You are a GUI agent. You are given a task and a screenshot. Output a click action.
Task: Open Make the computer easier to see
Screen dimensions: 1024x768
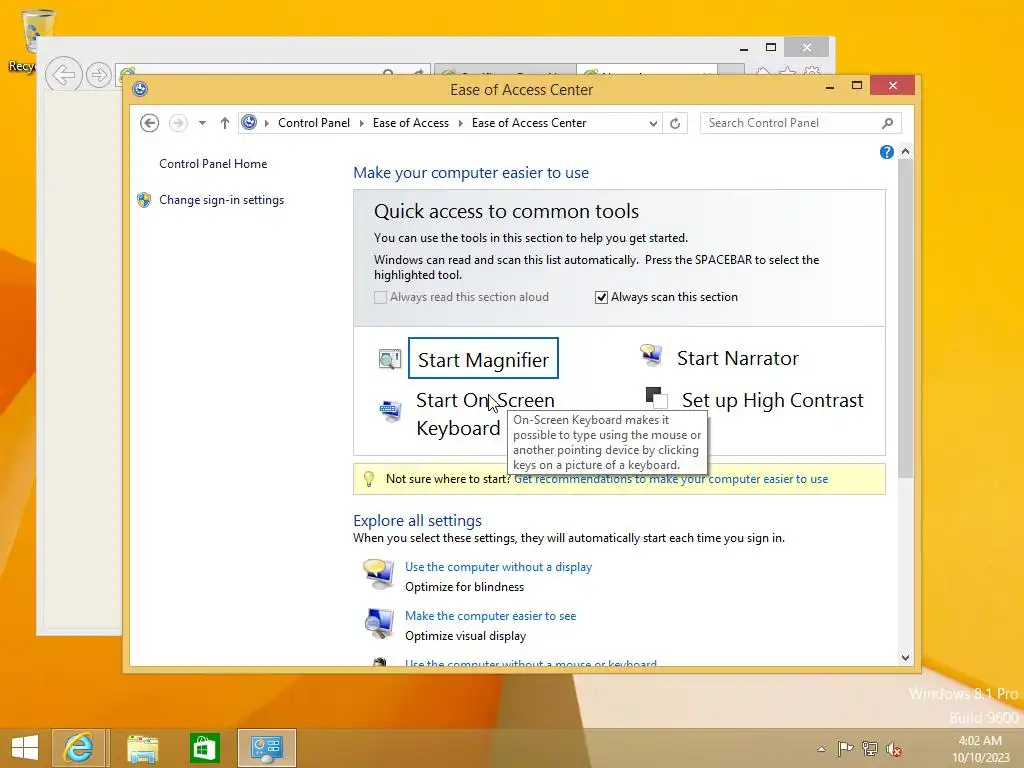pyautogui.click(x=490, y=616)
